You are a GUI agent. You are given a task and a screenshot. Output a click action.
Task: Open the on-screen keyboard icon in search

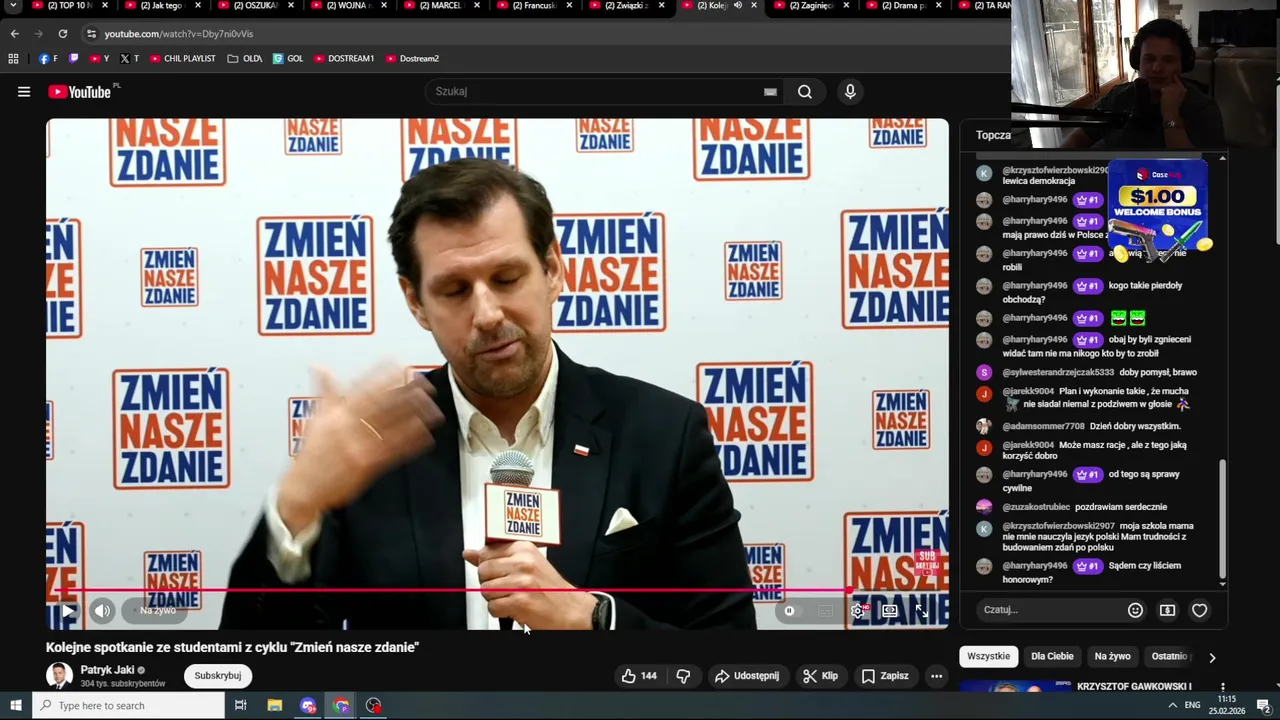[770, 92]
